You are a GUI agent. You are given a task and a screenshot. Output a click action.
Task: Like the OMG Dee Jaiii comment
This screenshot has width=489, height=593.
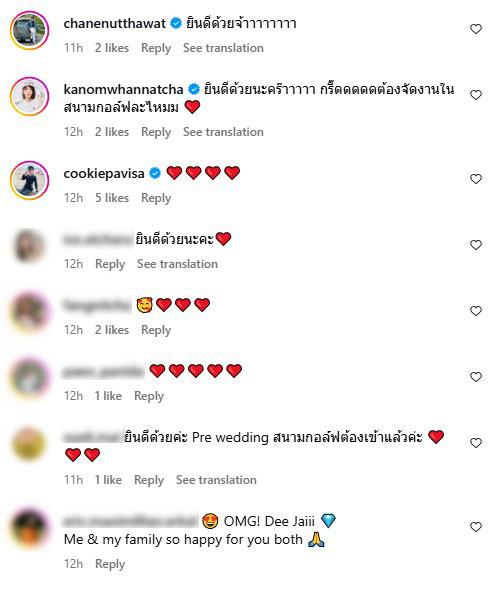coord(476,527)
